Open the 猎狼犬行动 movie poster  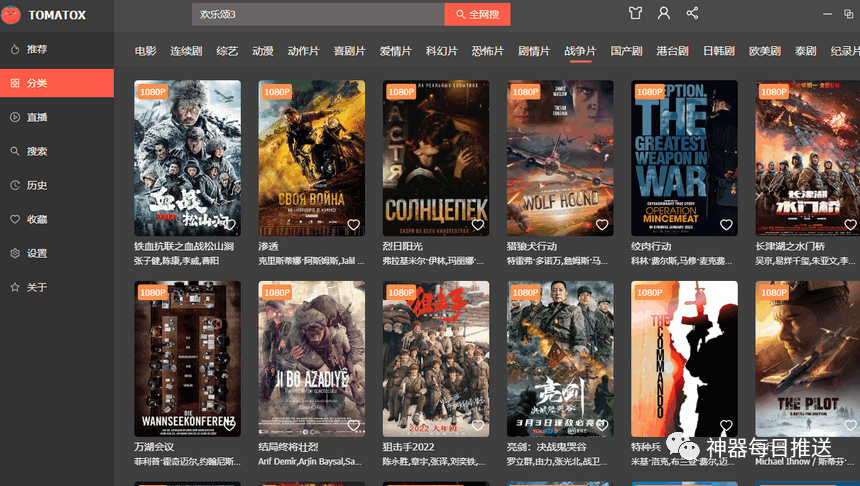tap(560, 158)
